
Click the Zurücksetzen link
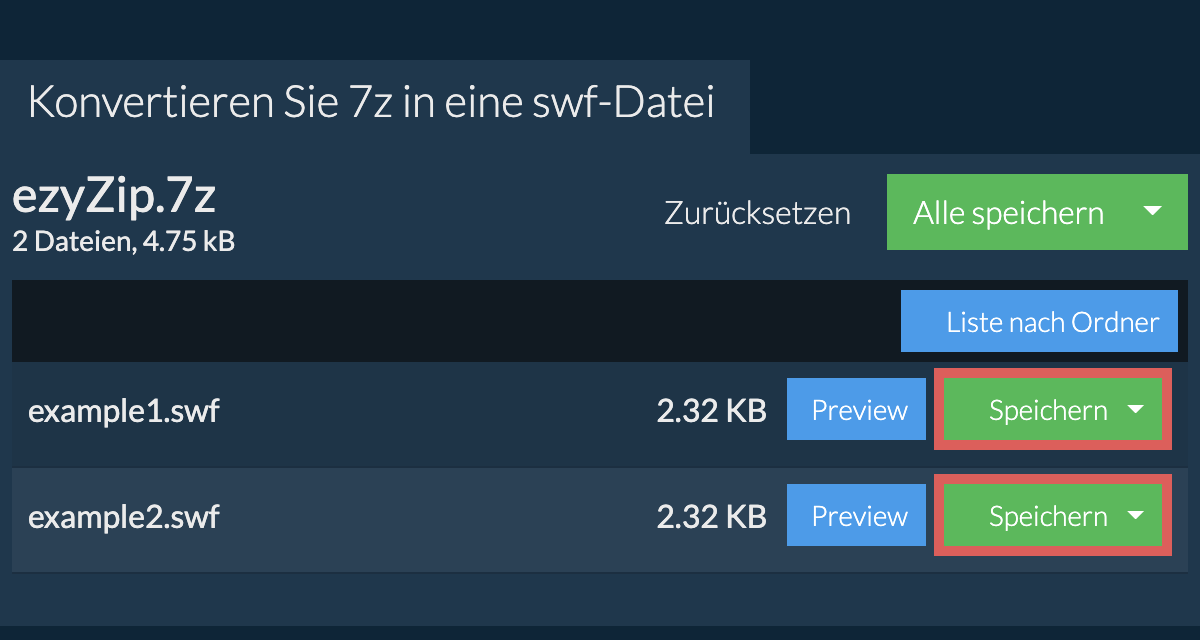pos(757,213)
